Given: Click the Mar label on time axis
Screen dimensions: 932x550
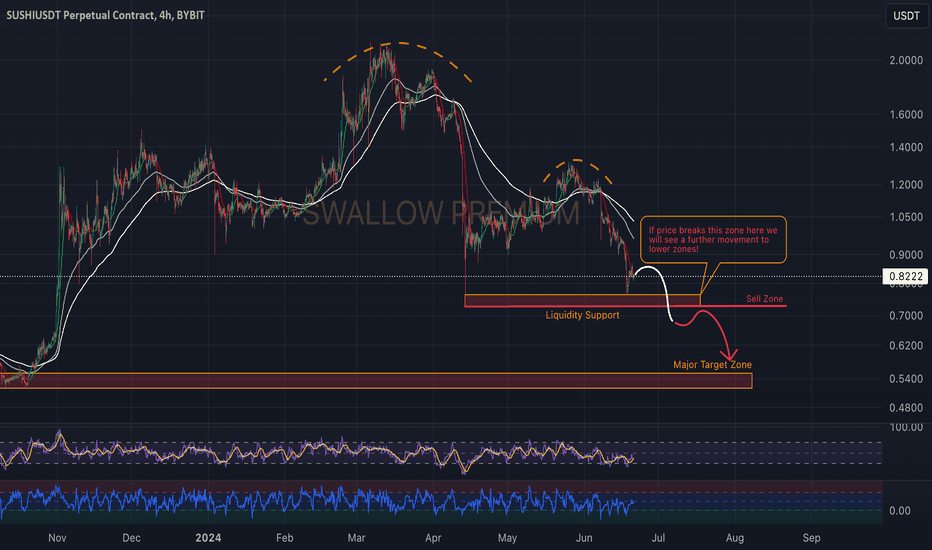Looking at the screenshot, I should (x=356, y=538).
